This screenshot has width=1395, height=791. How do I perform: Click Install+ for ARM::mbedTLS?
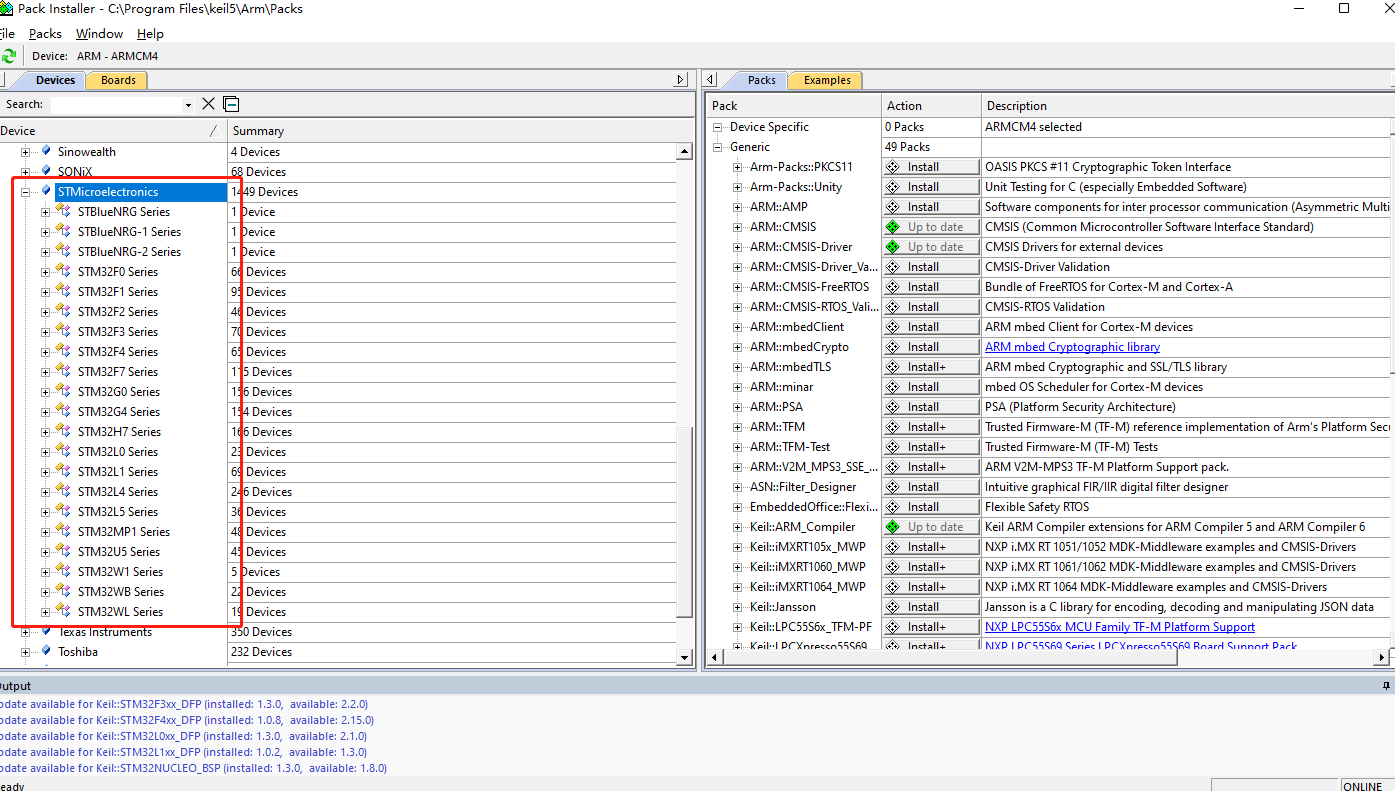click(931, 367)
